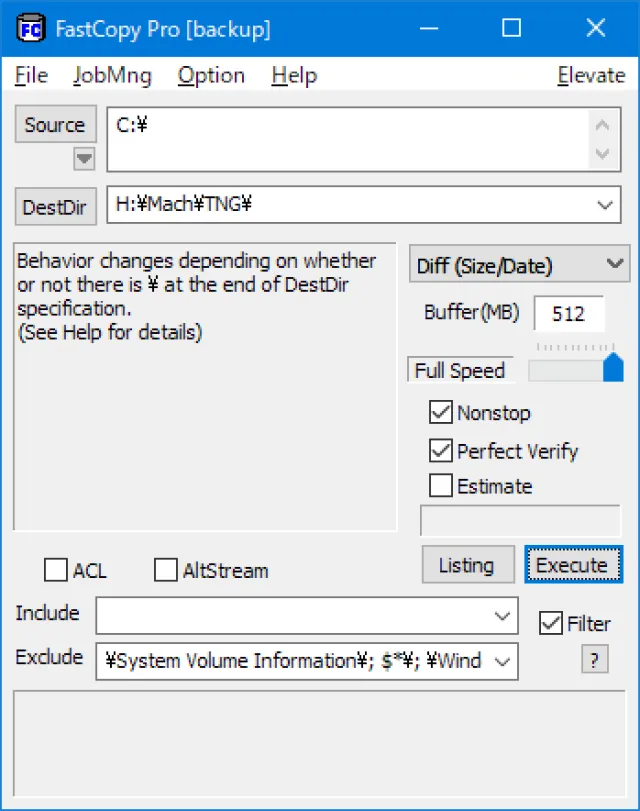Click the 'Behavior changes depending' info text

(197, 296)
